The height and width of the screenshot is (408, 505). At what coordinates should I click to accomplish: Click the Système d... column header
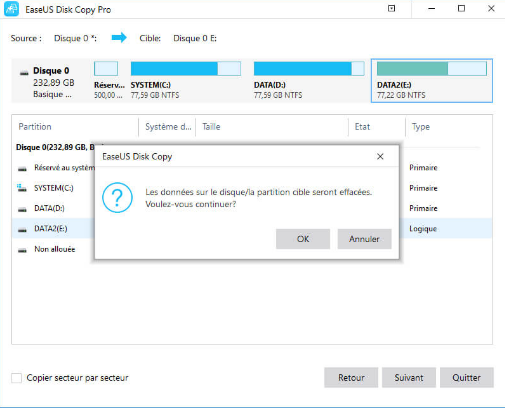pyautogui.click(x=168, y=127)
